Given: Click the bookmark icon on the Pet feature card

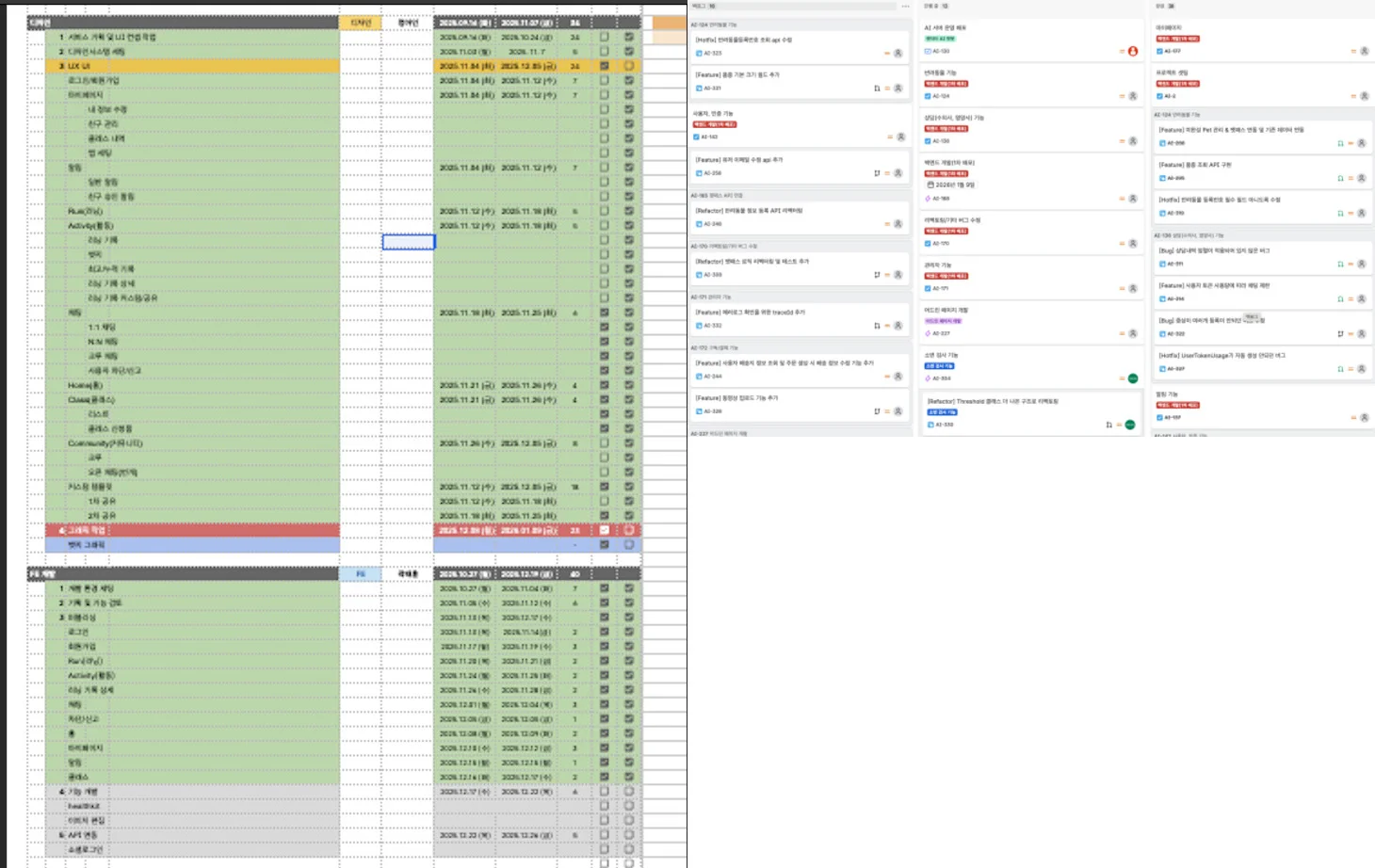Looking at the screenshot, I should coord(1340,144).
